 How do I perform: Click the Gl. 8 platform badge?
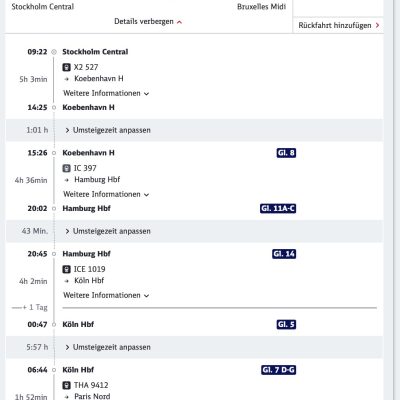pos(286,153)
